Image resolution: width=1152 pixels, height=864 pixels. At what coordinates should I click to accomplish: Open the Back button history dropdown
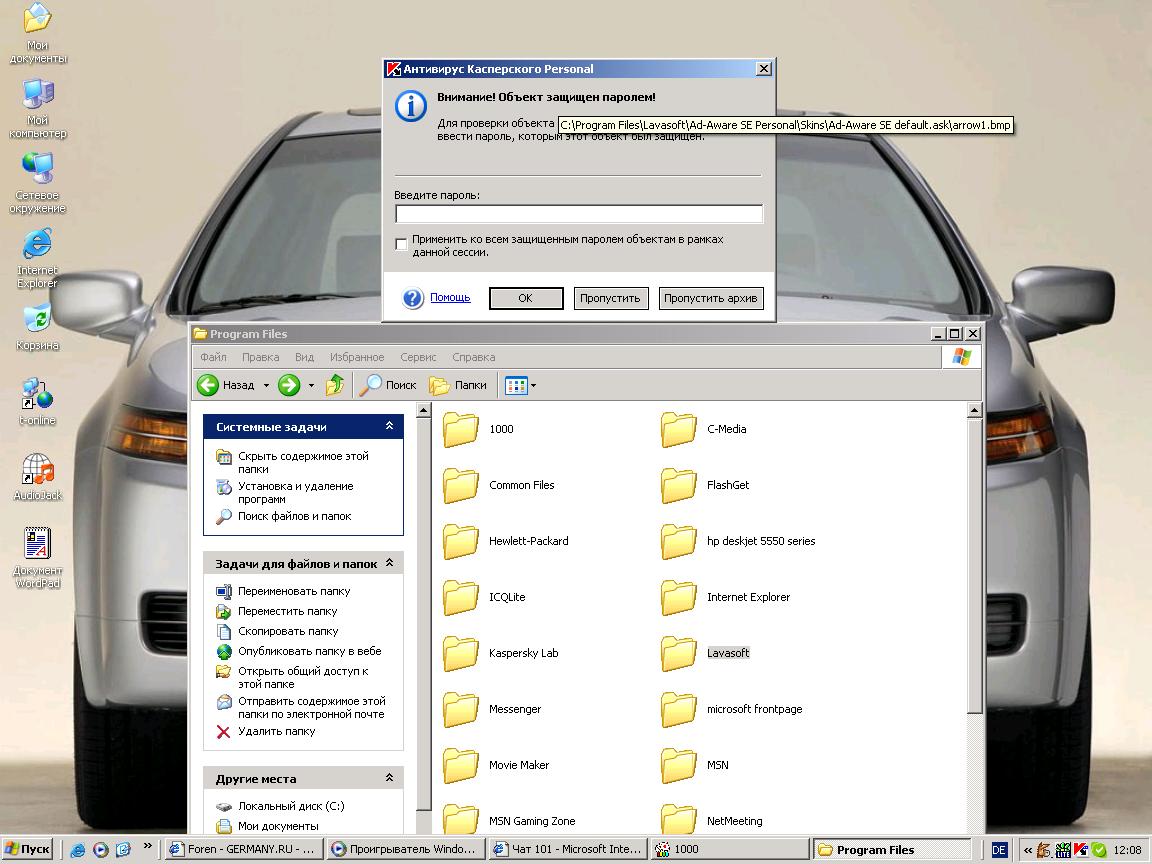point(266,385)
